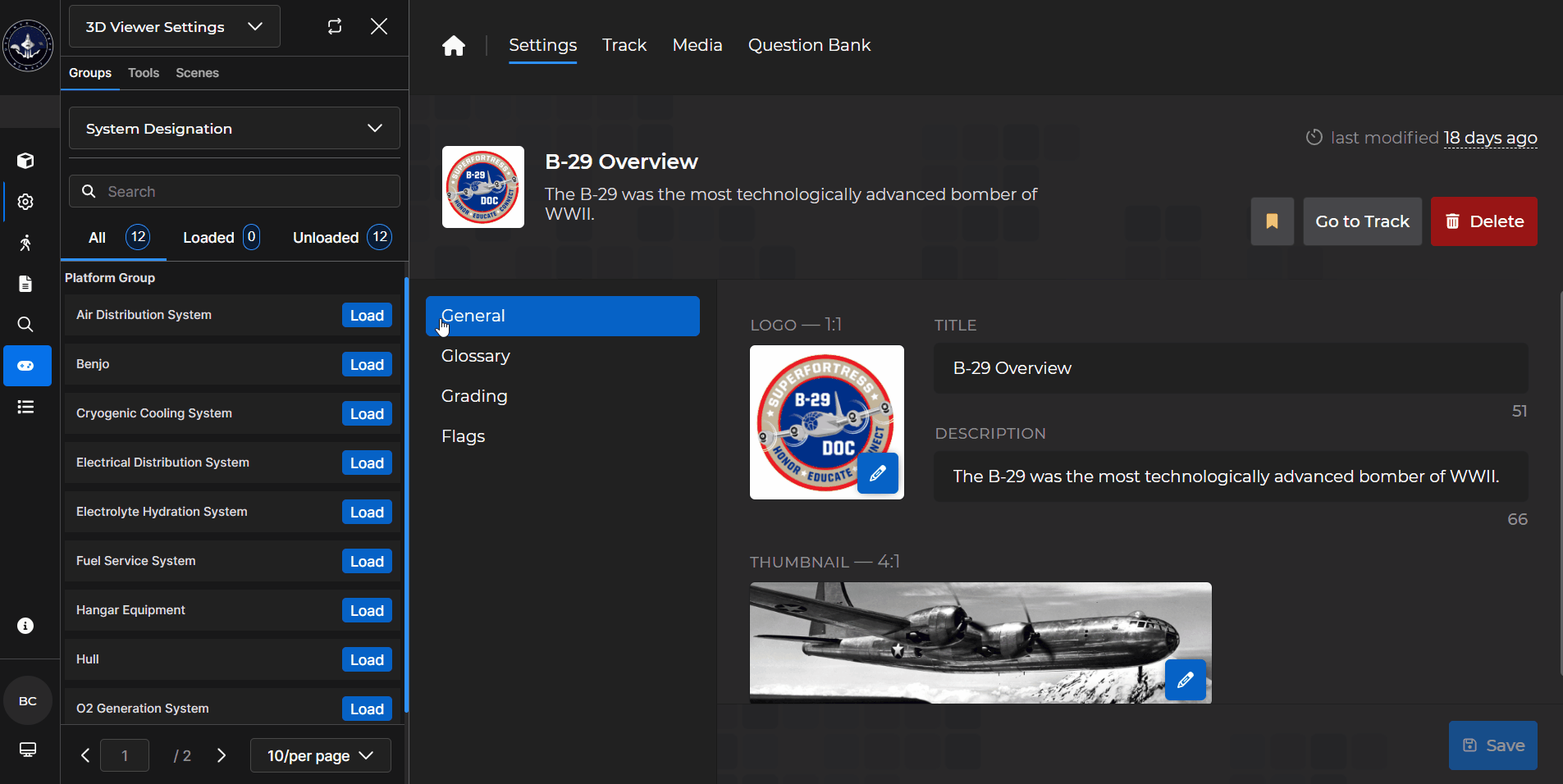This screenshot has height=784, width=1563.
Task: Click the bookmark icon button
Action: [x=1273, y=221]
